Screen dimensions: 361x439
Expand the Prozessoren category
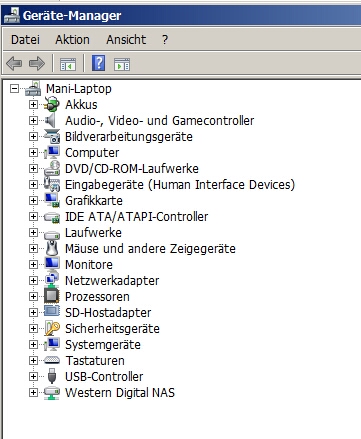33,297
